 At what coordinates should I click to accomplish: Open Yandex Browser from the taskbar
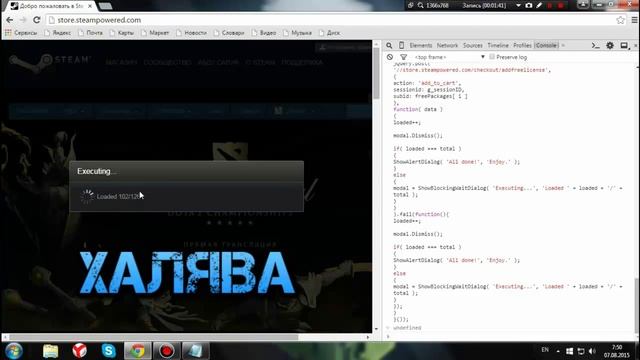80,351
